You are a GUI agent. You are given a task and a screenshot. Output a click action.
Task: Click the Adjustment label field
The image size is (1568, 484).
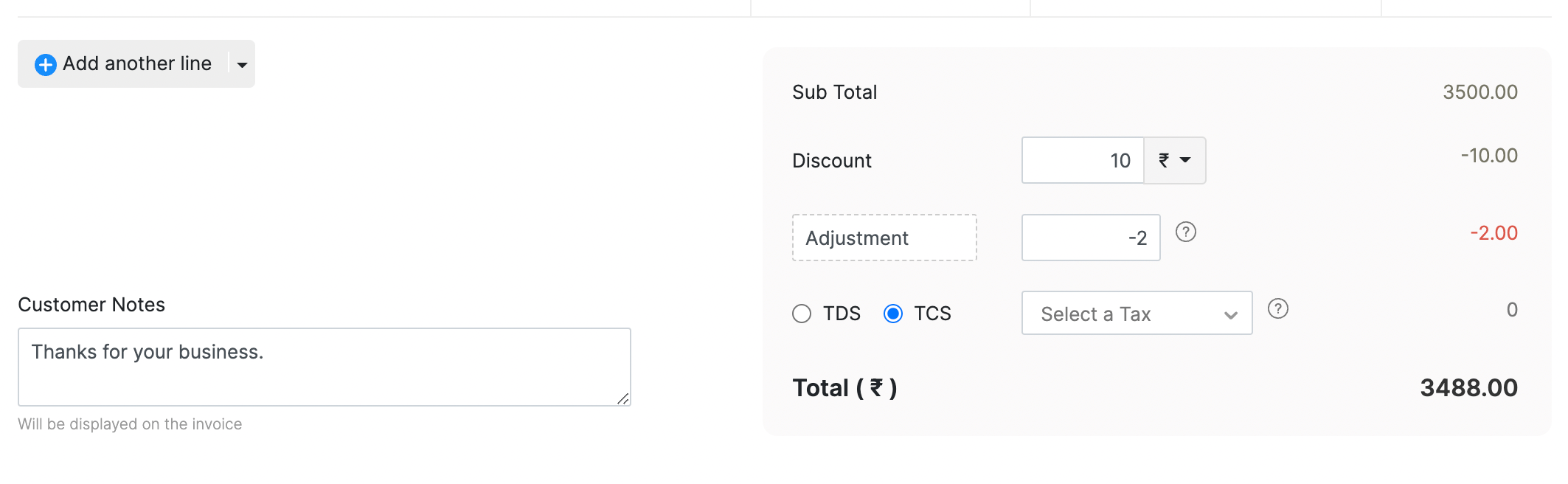tap(884, 238)
